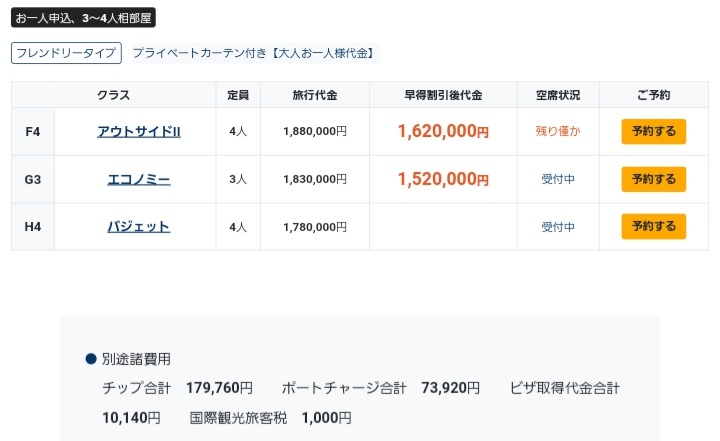Click the 179,760円 amount
This screenshot has height=441, width=720.
point(219,388)
